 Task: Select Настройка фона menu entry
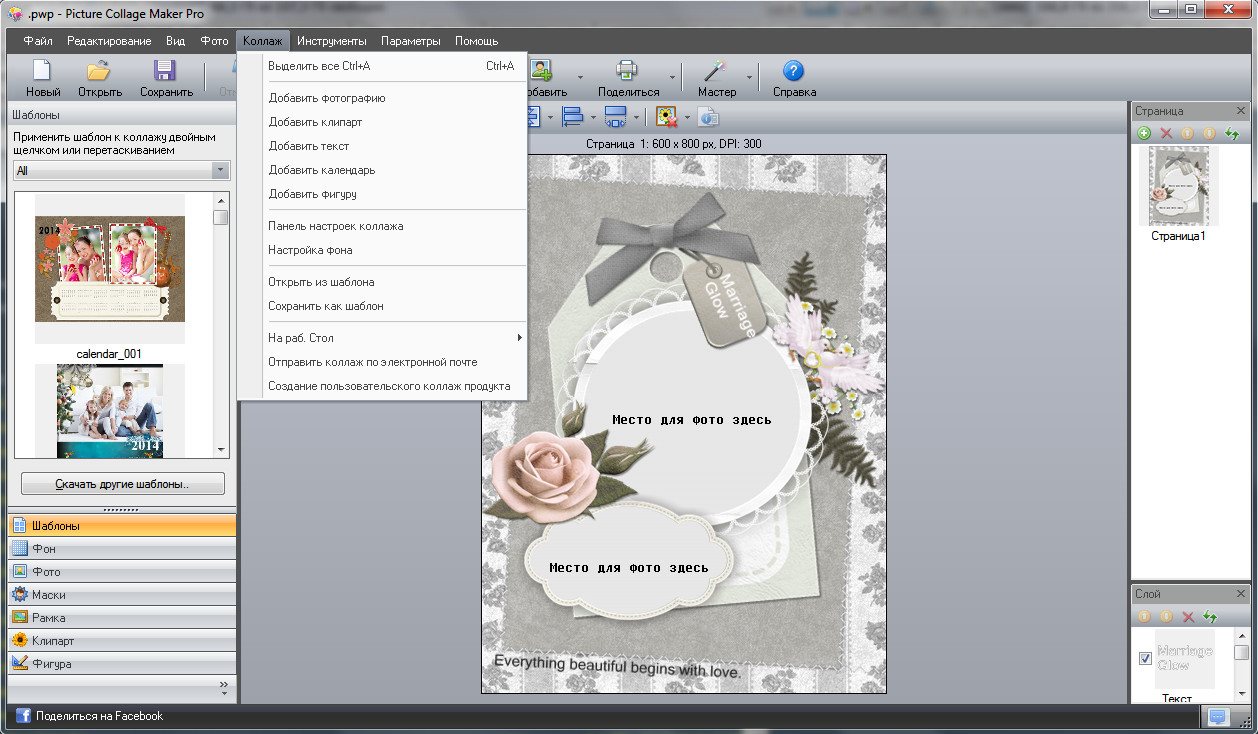tap(310, 250)
